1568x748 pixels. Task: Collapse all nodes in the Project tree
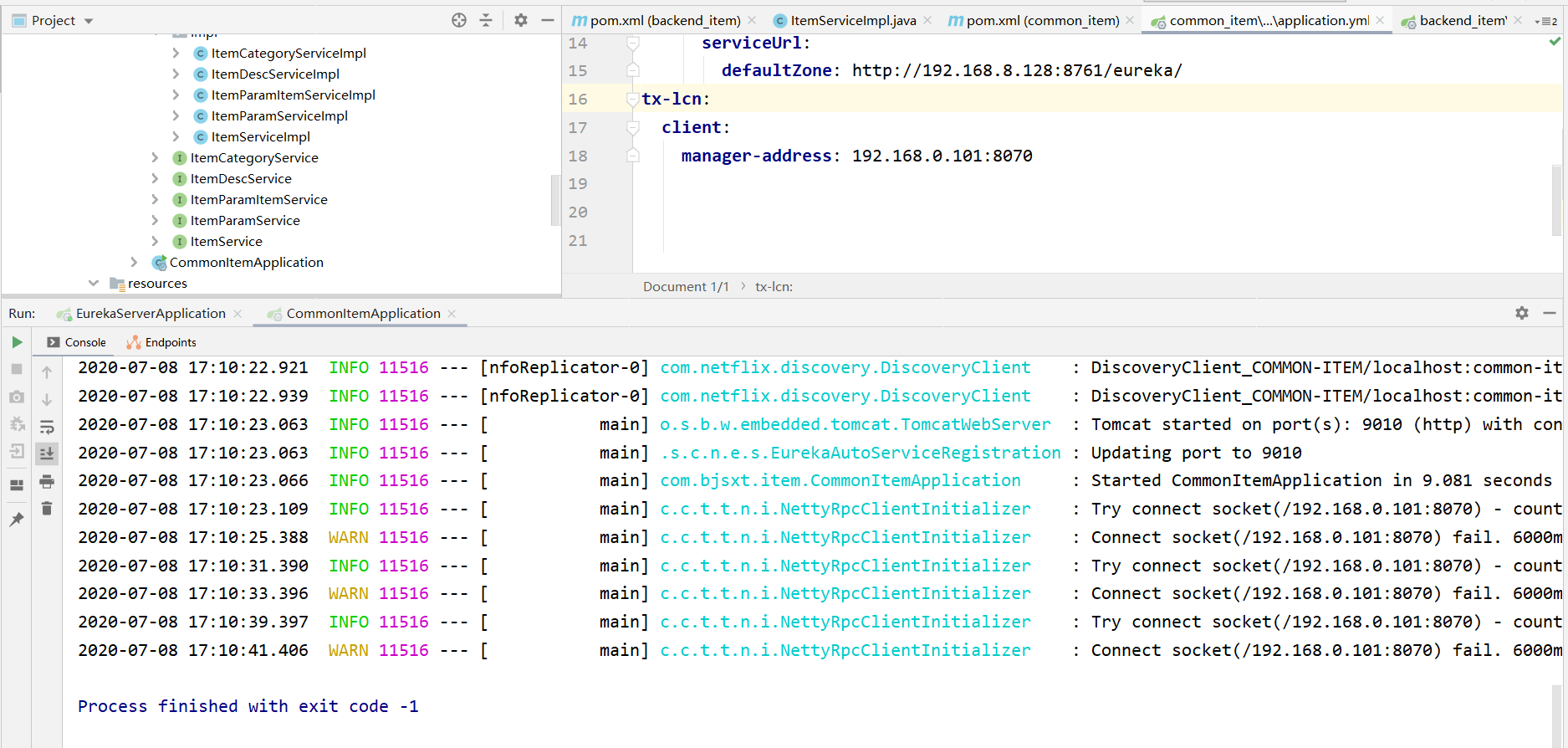pyautogui.click(x=486, y=20)
